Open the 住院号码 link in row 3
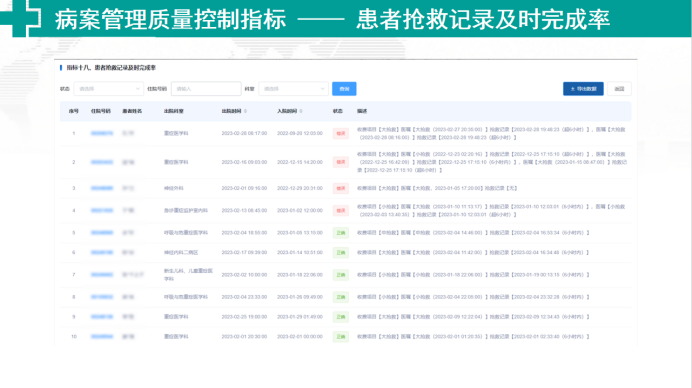Viewport: 692px width, 388px height. tap(102, 188)
